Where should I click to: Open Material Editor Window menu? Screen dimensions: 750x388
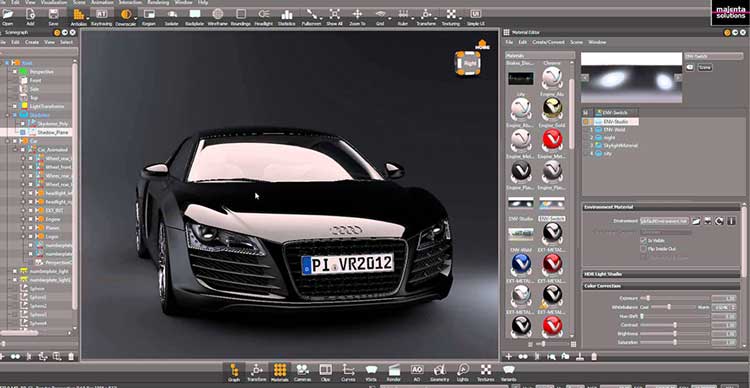[x=597, y=42]
